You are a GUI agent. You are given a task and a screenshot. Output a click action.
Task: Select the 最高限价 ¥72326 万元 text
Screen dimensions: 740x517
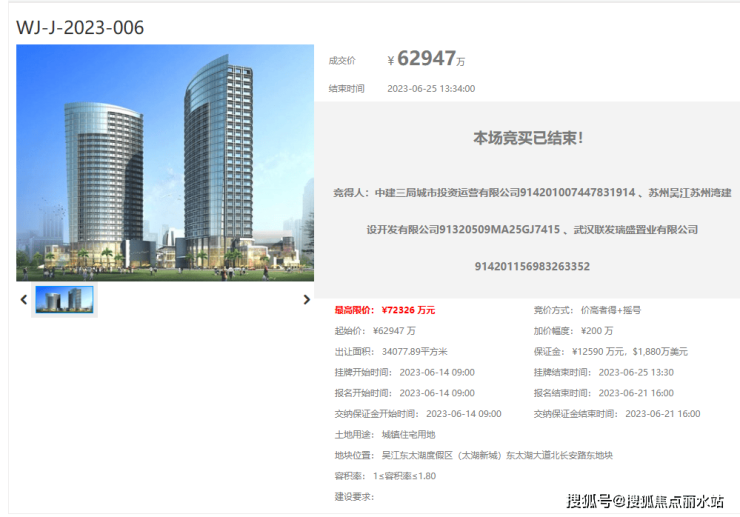pos(385,310)
